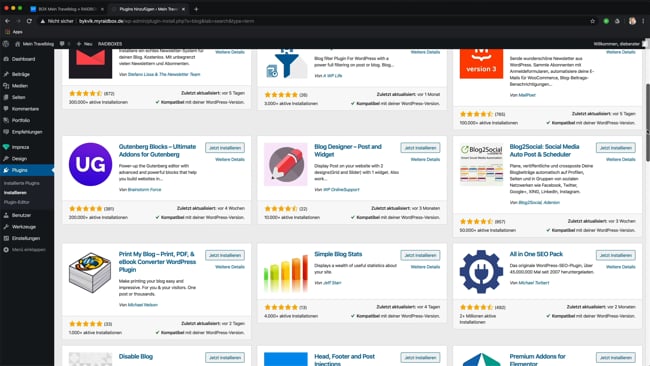The image size is (650, 366).
Task: Click the Benutzer person icon
Action: pos(6,216)
